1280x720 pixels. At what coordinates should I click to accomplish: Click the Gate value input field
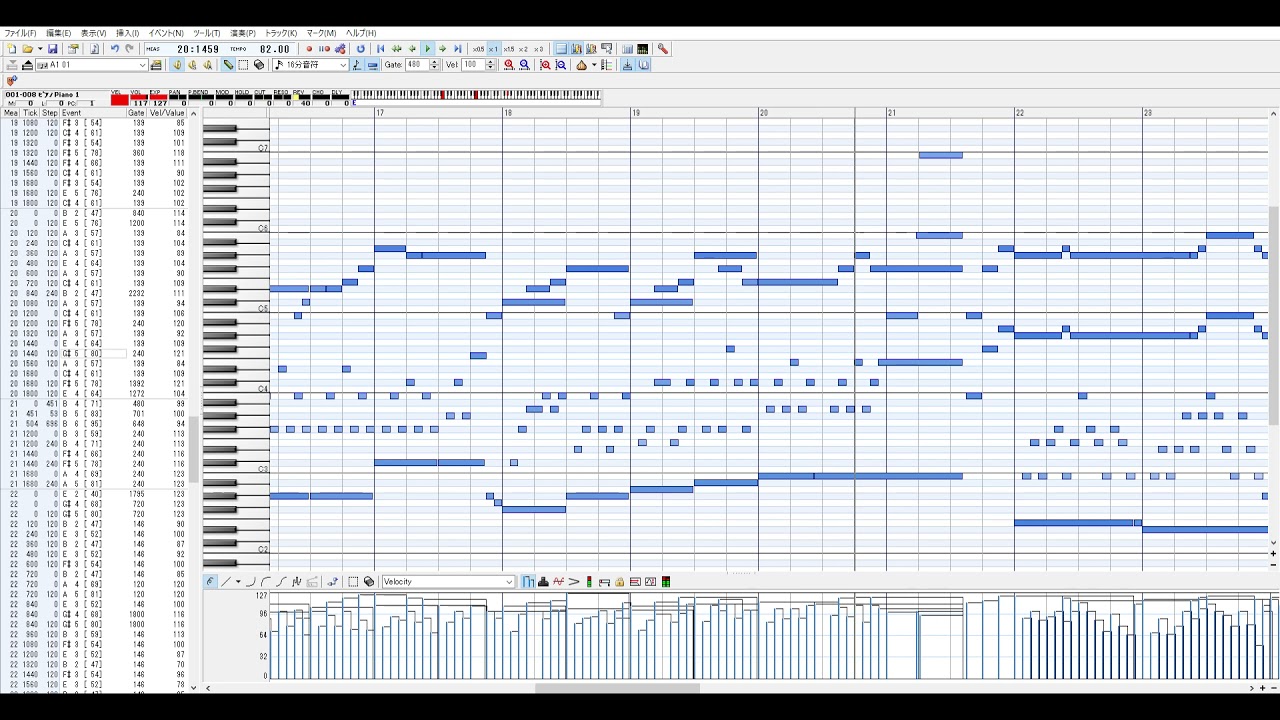click(416, 65)
